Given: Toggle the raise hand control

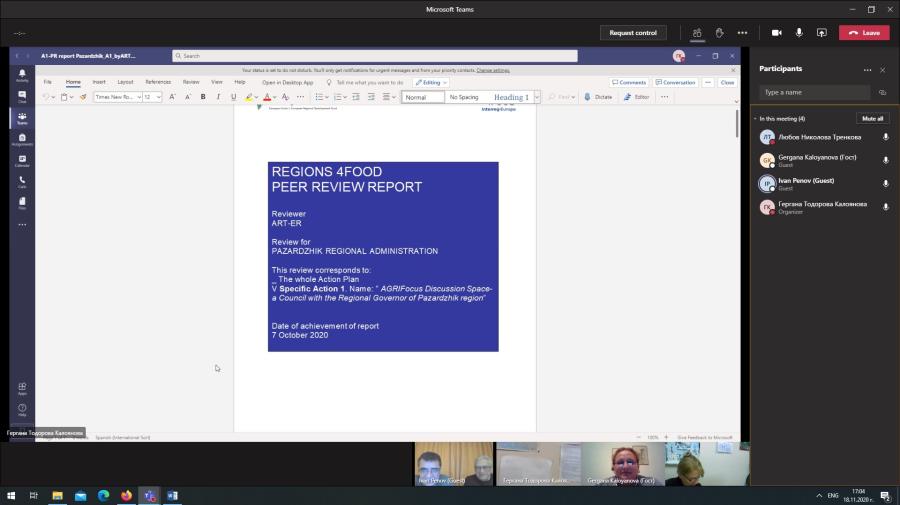Looking at the screenshot, I should click(x=719, y=33).
